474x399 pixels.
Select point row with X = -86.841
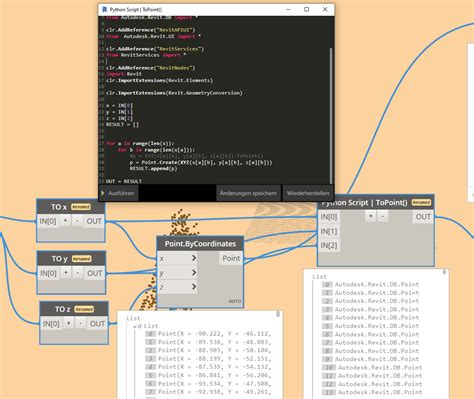point(208,375)
